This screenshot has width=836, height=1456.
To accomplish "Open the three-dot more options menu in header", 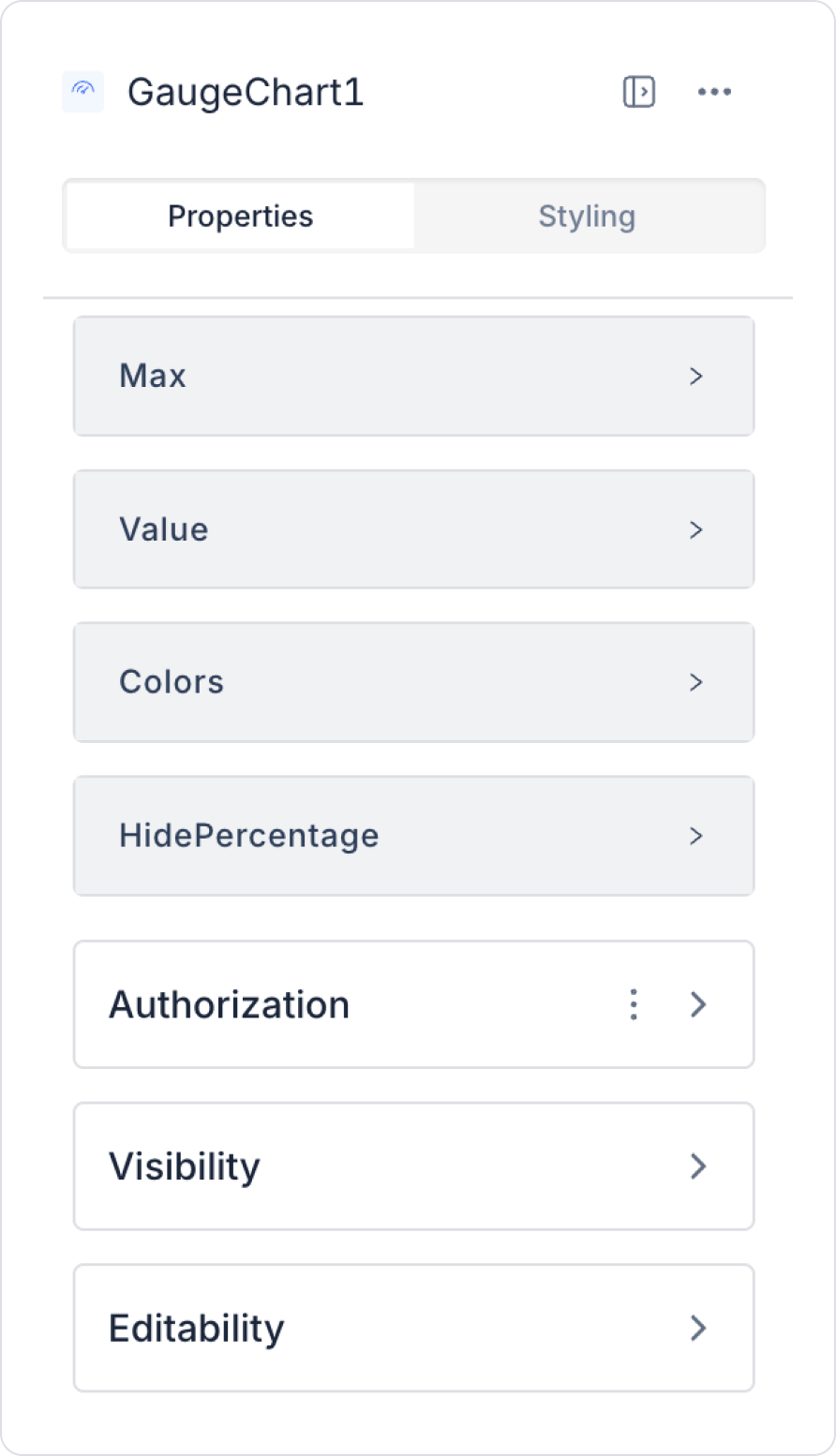I will [x=714, y=92].
